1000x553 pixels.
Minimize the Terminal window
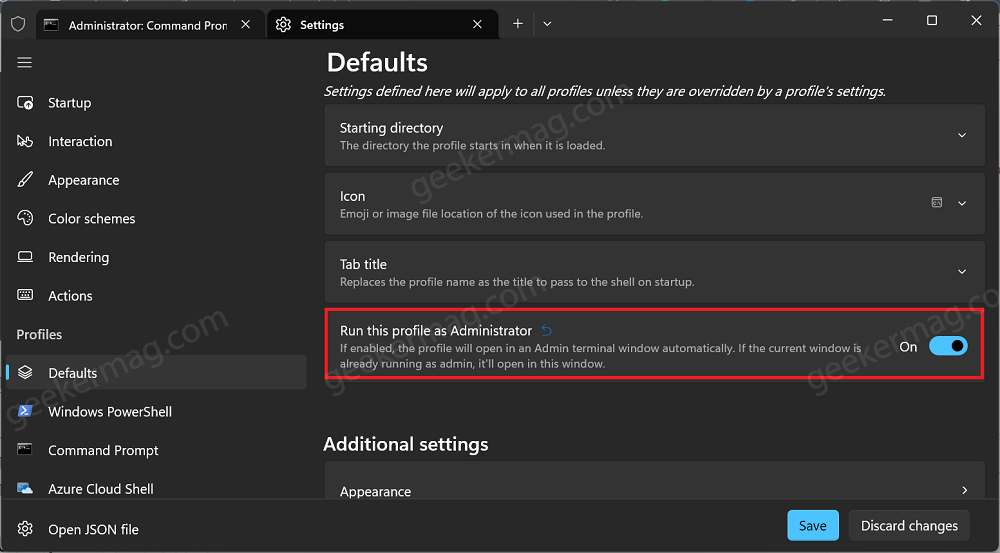[887, 20]
